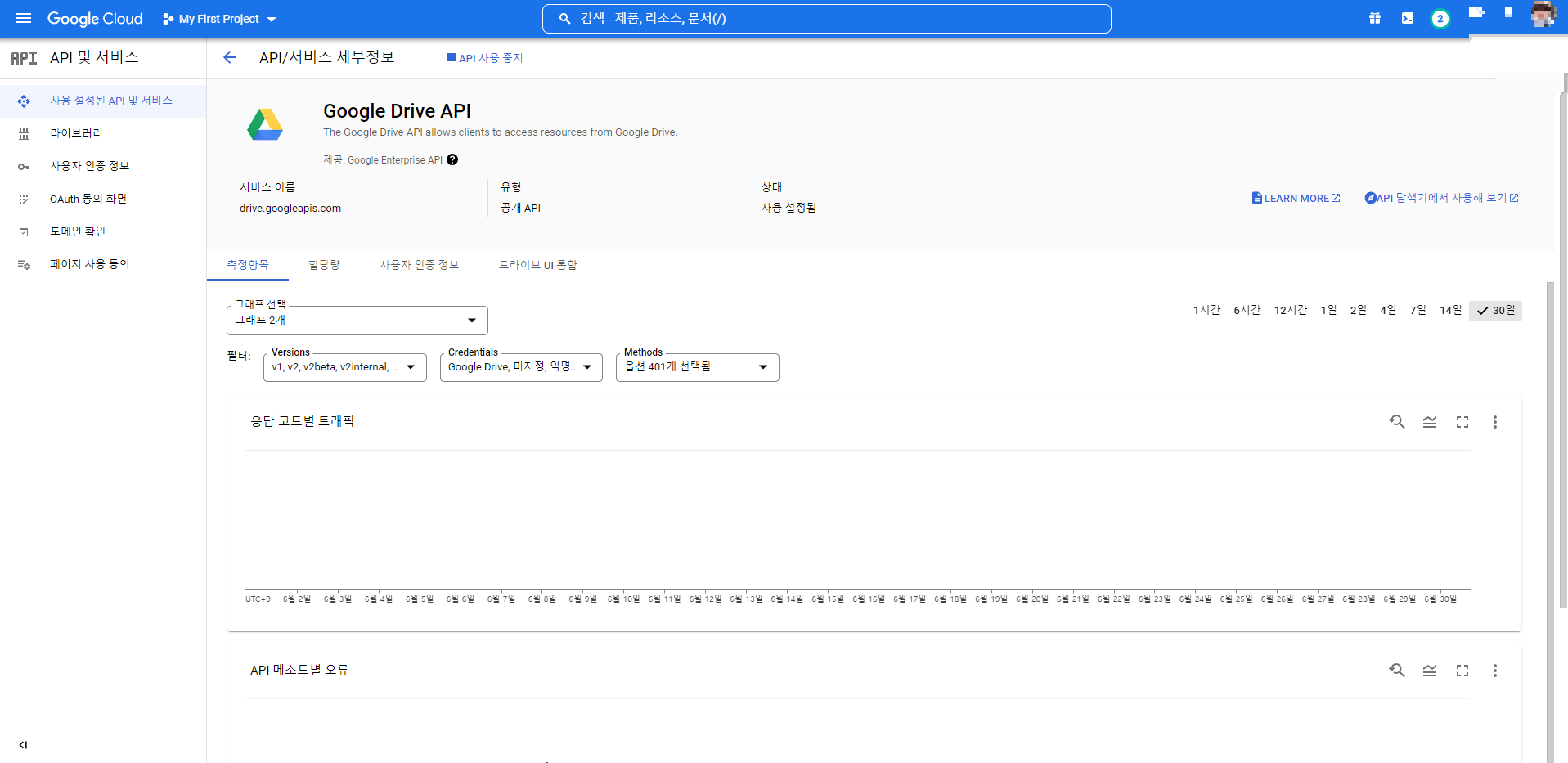1568x763 pixels.
Task: Switch to the 드라이브 UI 통합 tab
Action: click(538, 265)
